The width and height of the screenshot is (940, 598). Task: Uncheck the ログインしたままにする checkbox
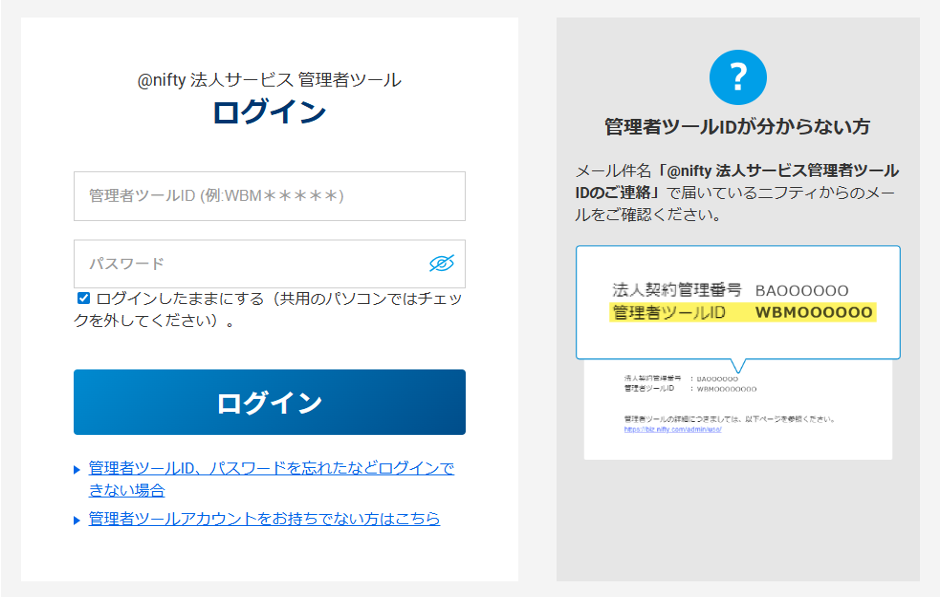[83, 298]
